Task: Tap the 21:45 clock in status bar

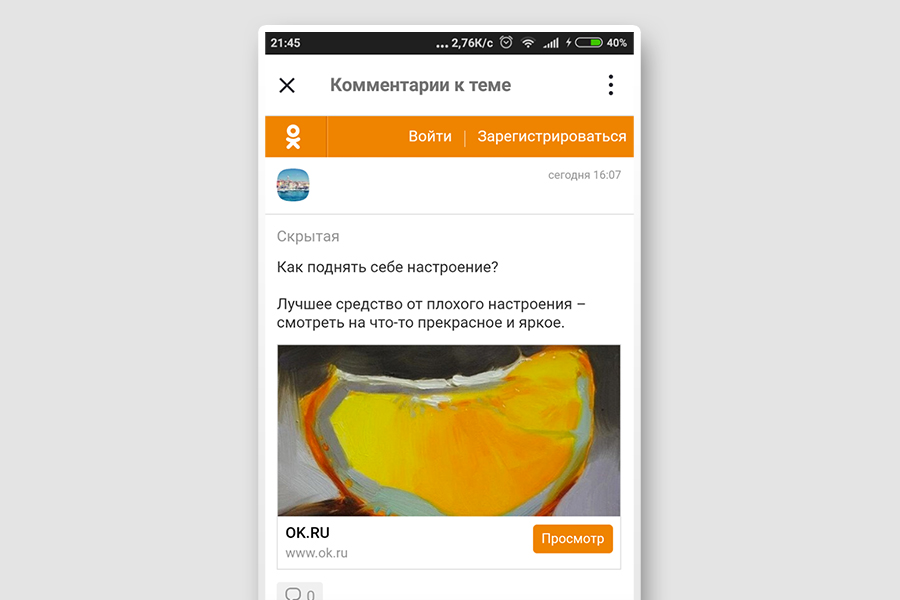Action: (x=285, y=43)
